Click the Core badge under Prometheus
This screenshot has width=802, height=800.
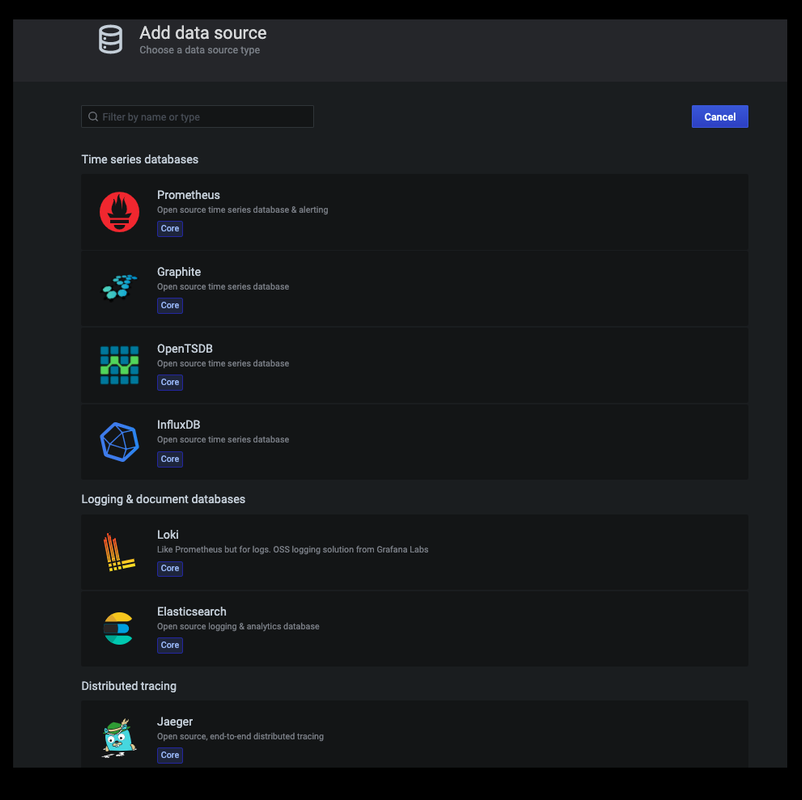click(x=170, y=229)
